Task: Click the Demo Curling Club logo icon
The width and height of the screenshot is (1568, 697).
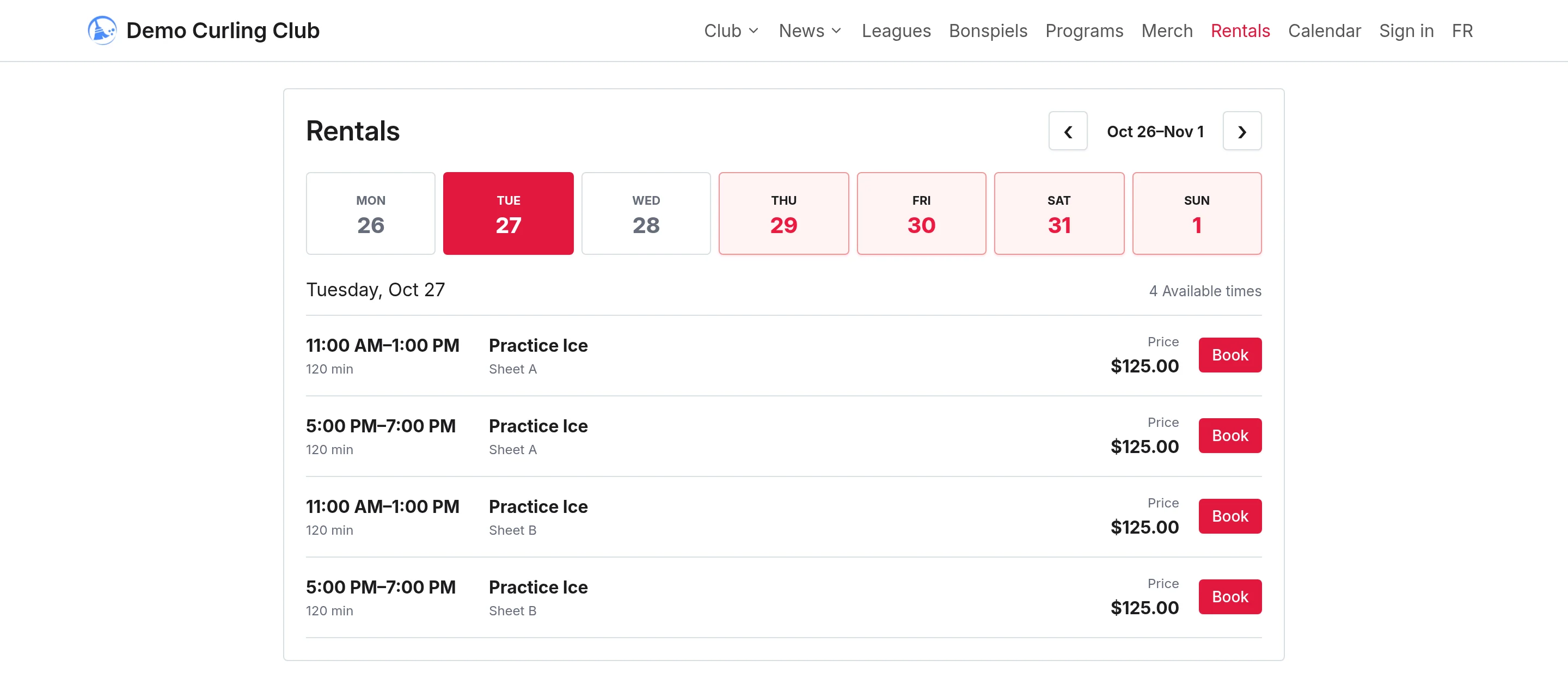Action: pyautogui.click(x=102, y=30)
